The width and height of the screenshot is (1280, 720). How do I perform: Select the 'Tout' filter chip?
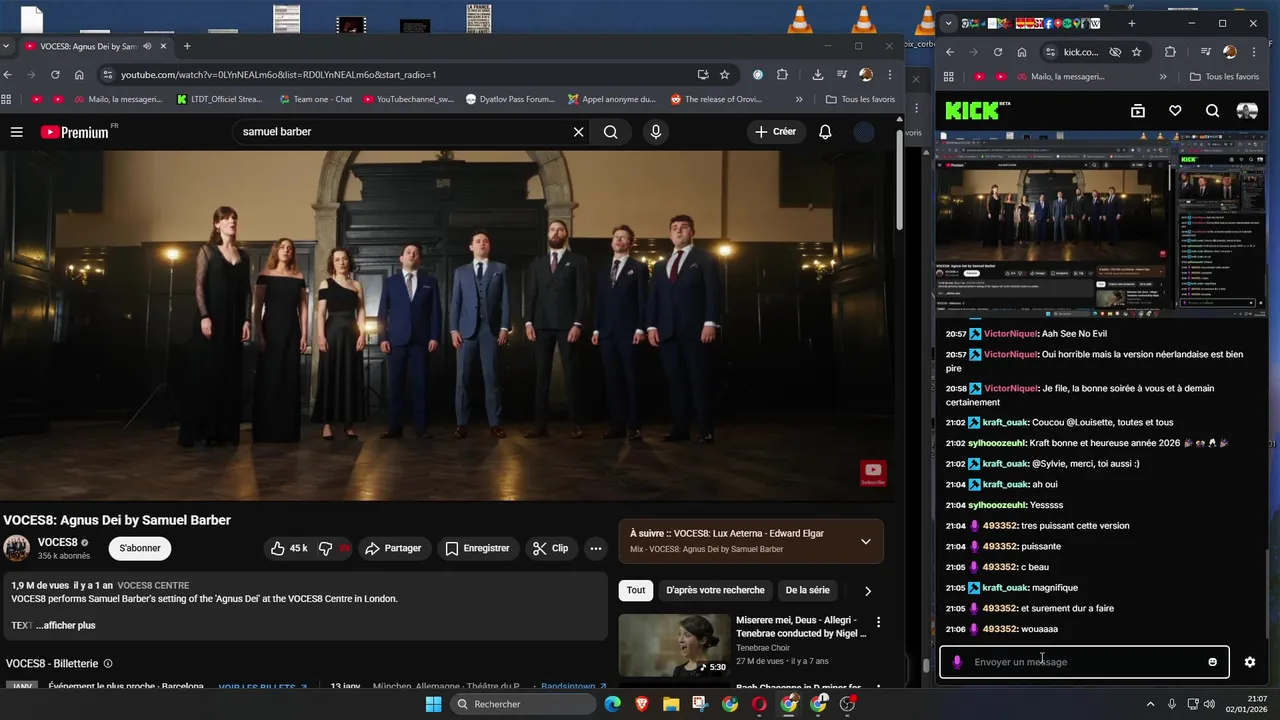pyautogui.click(x=636, y=590)
